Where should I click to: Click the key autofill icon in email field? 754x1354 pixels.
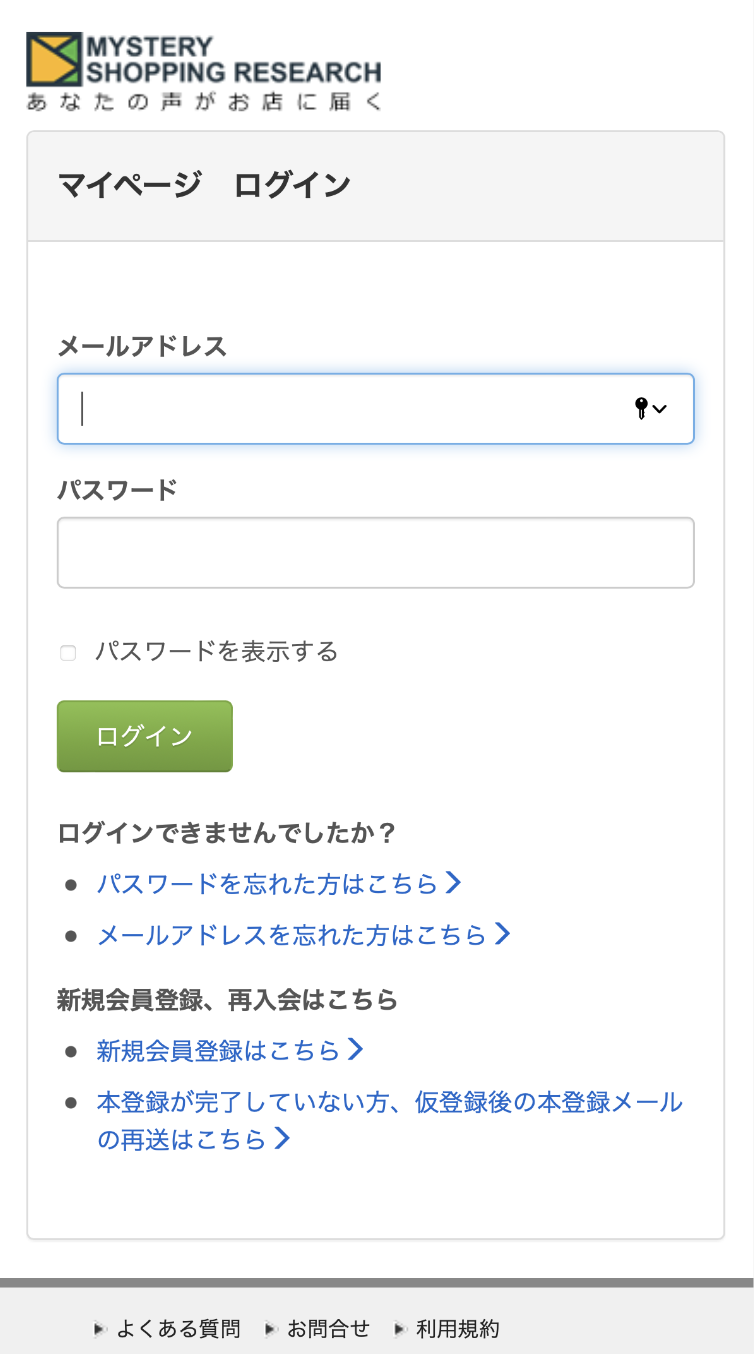(x=640, y=408)
